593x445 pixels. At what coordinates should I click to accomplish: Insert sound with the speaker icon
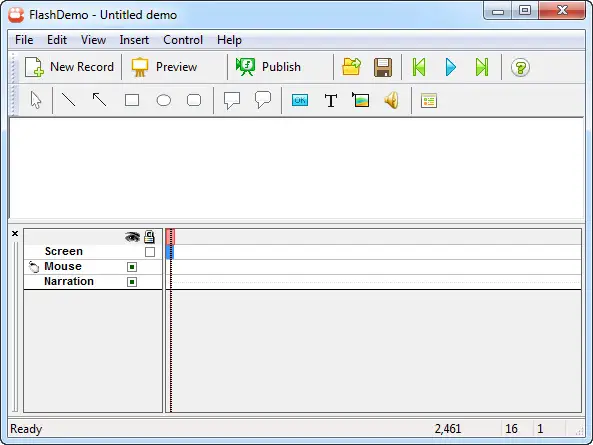pos(391,100)
